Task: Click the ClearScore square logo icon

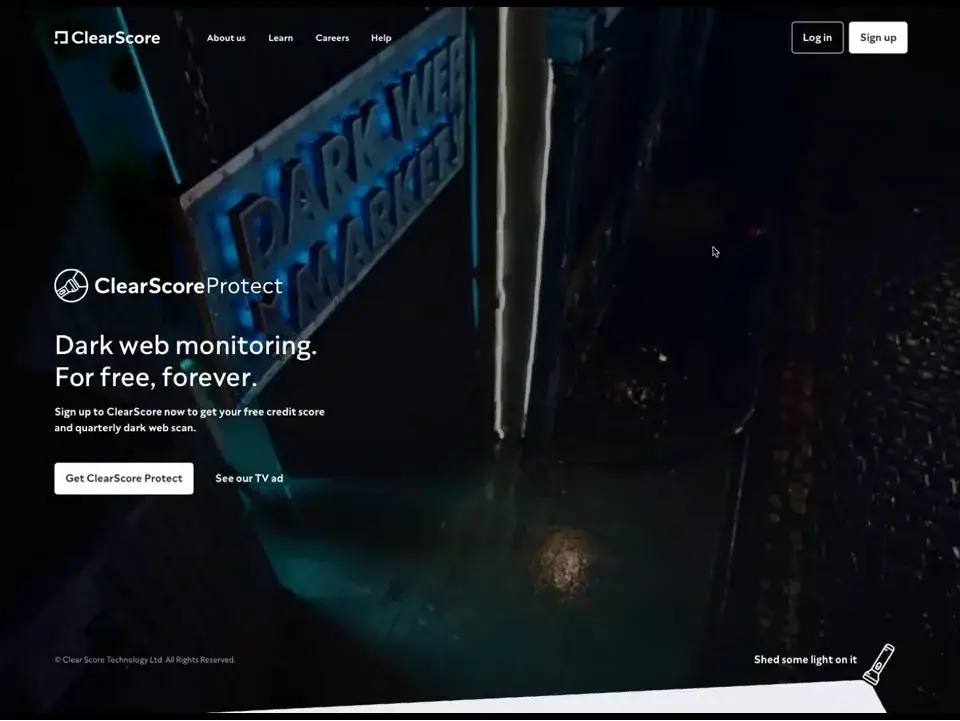Action: pos(61,38)
